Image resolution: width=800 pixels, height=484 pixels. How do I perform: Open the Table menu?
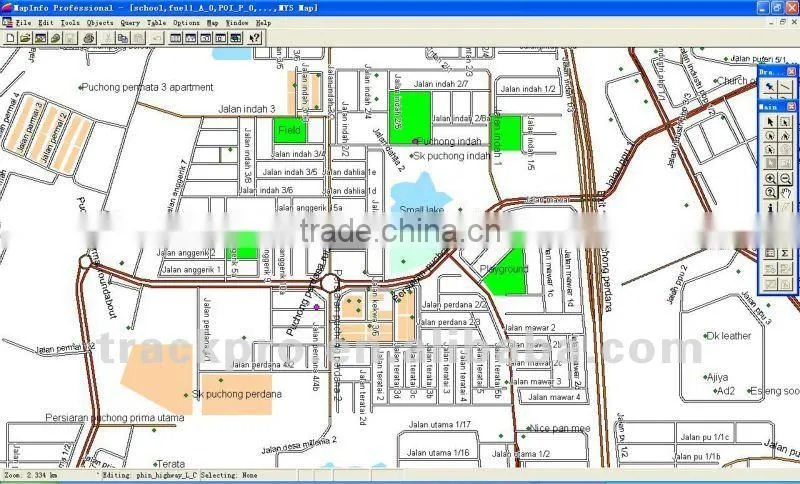click(x=157, y=23)
